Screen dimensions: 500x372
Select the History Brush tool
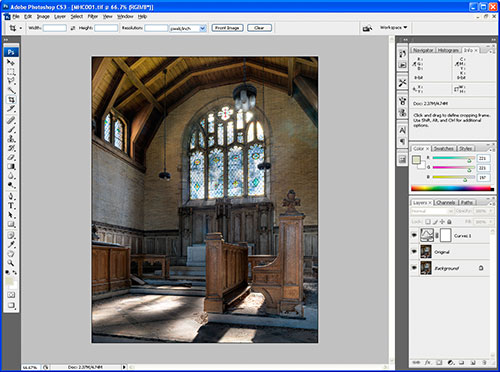coord(11,148)
